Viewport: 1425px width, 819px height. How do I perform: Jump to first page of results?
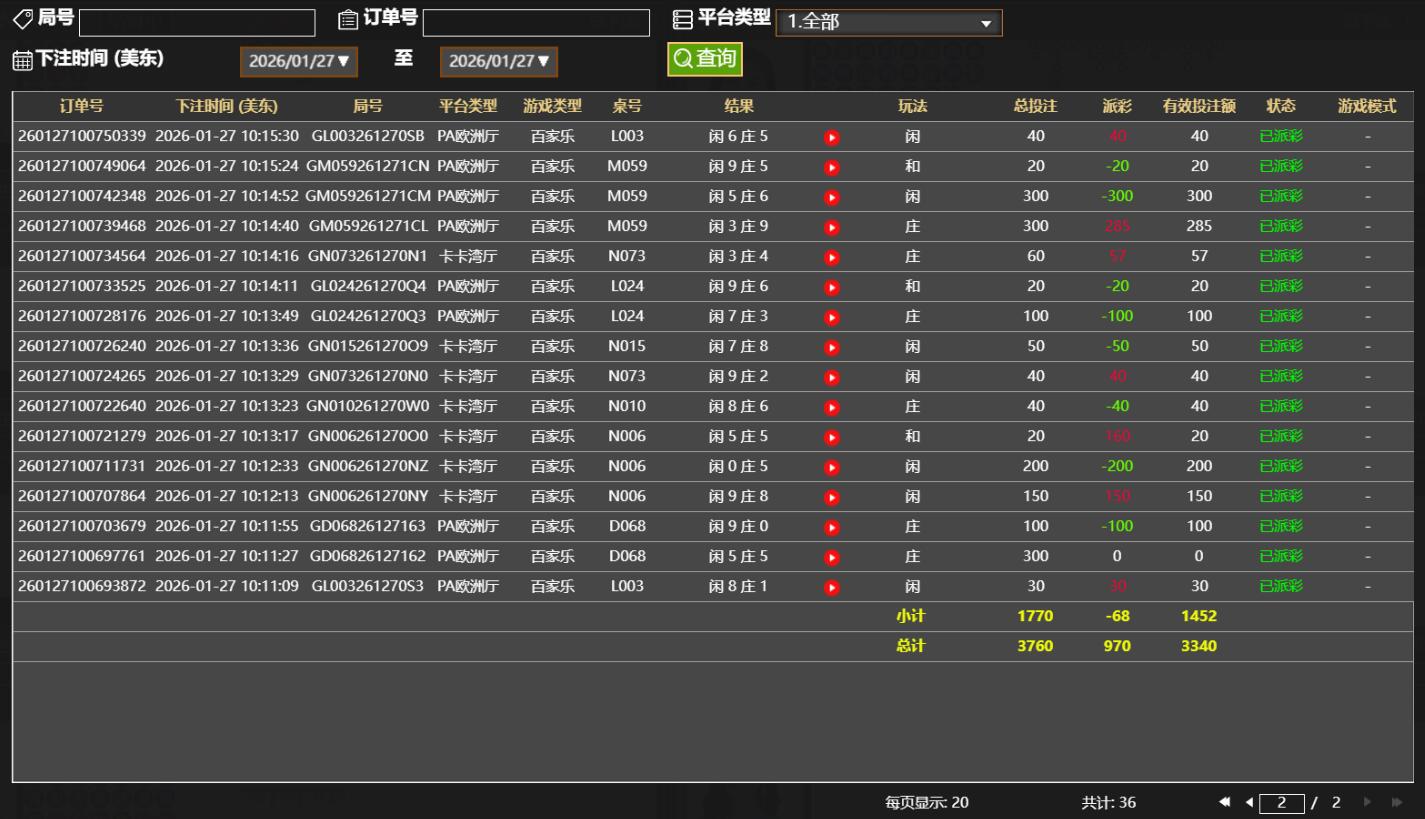(x=1224, y=803)
